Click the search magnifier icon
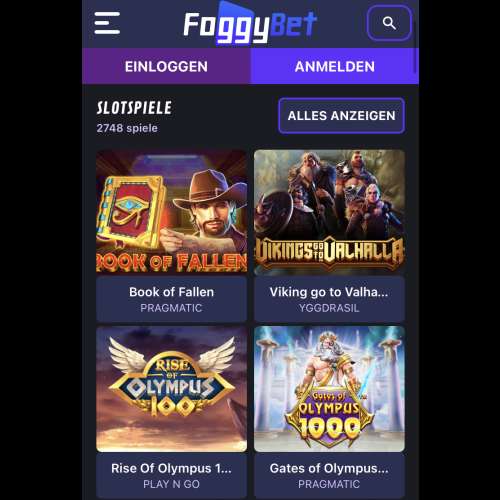This screenshot has width=500, height=500. [x=389, y=23]
